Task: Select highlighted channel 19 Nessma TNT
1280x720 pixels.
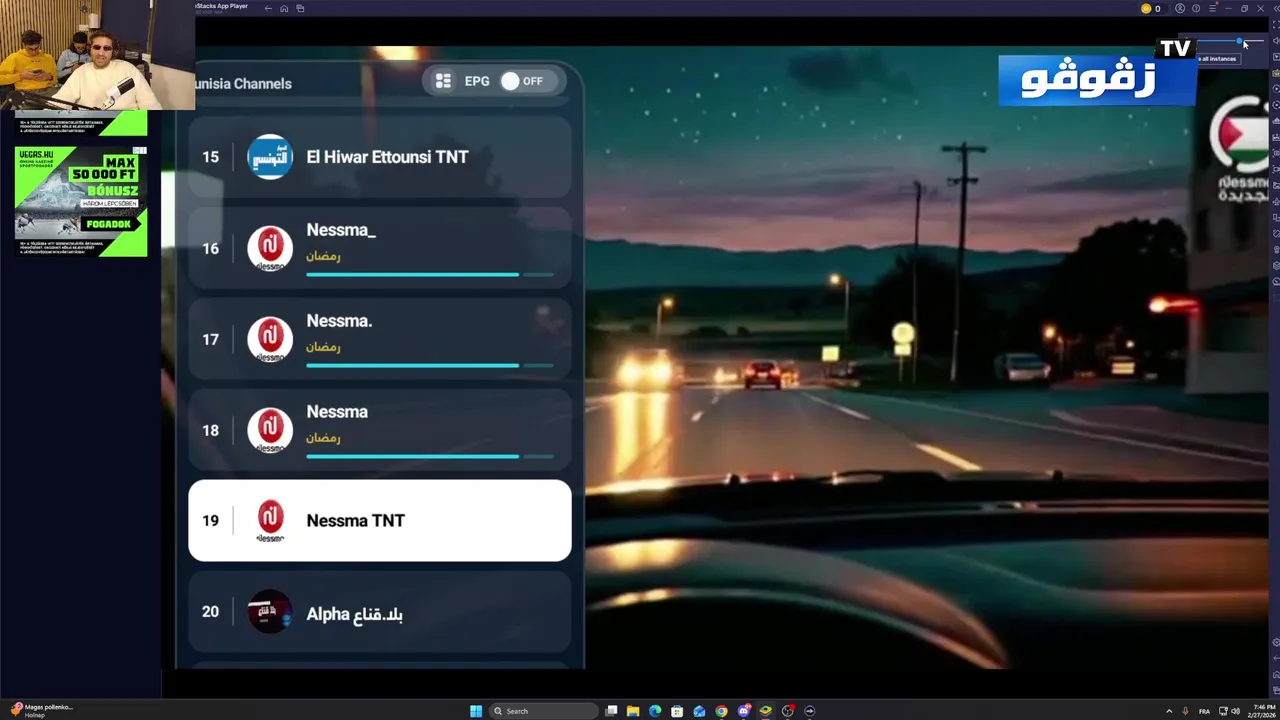Action: point(380,520)
